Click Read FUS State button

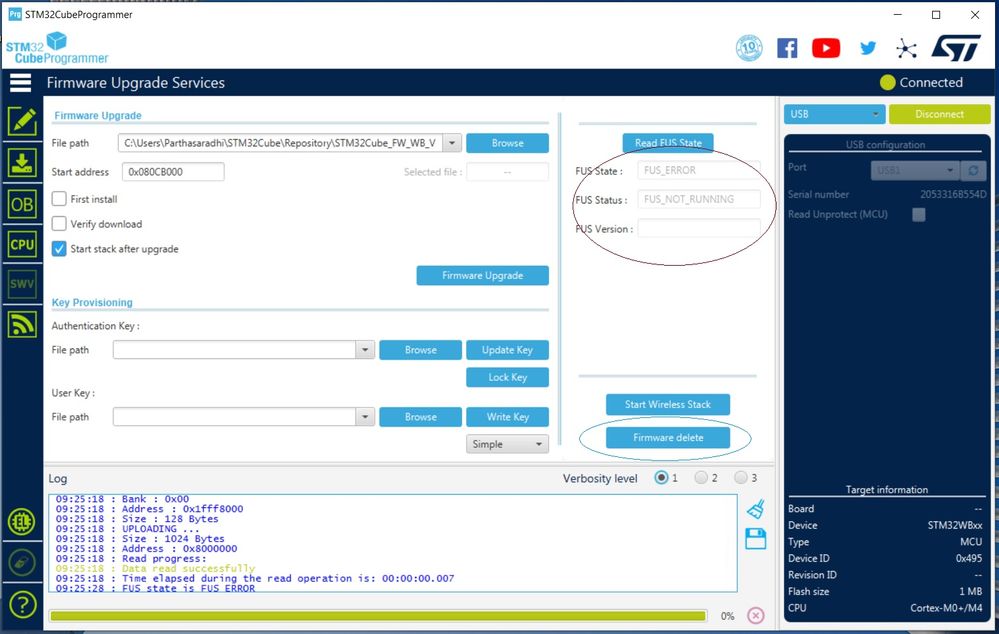point(668,143)
